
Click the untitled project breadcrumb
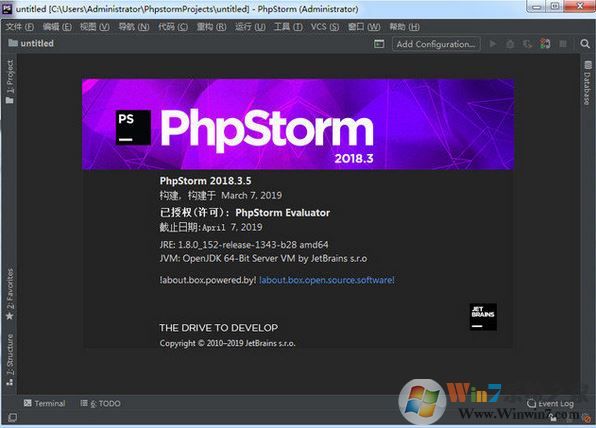(31, 43)
